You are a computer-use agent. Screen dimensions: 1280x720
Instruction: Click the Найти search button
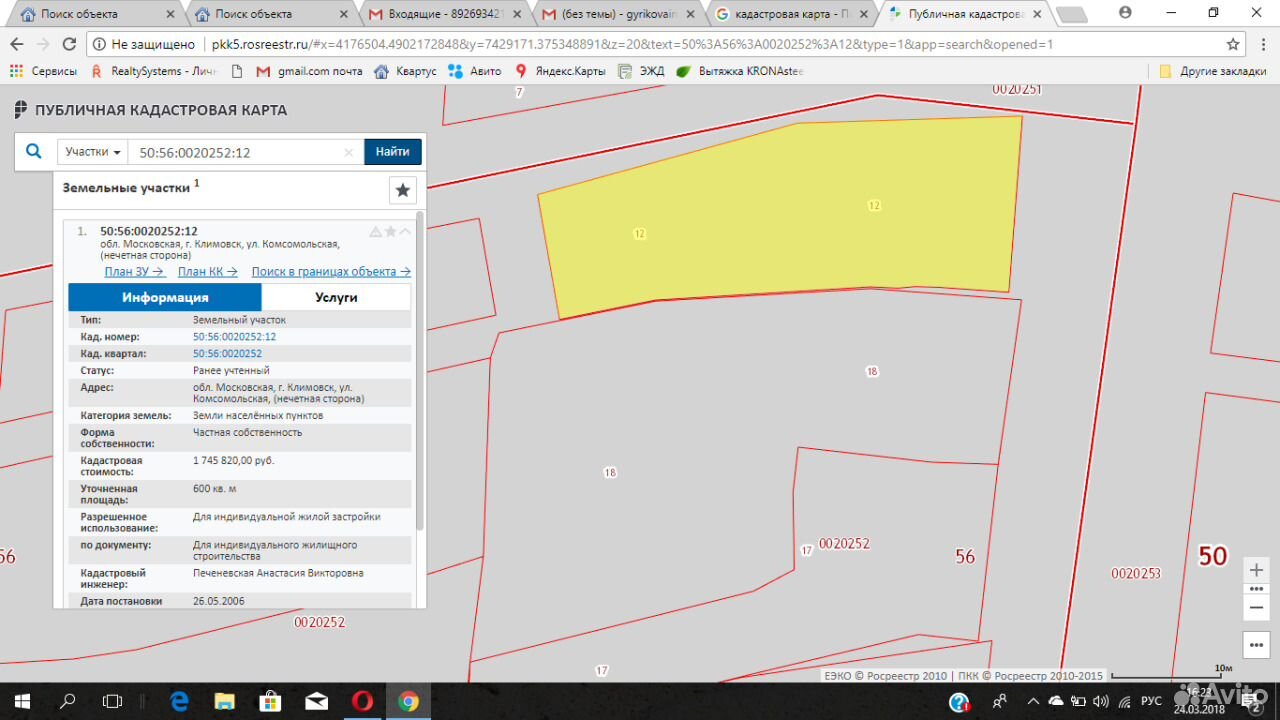(x=393, y=152)
